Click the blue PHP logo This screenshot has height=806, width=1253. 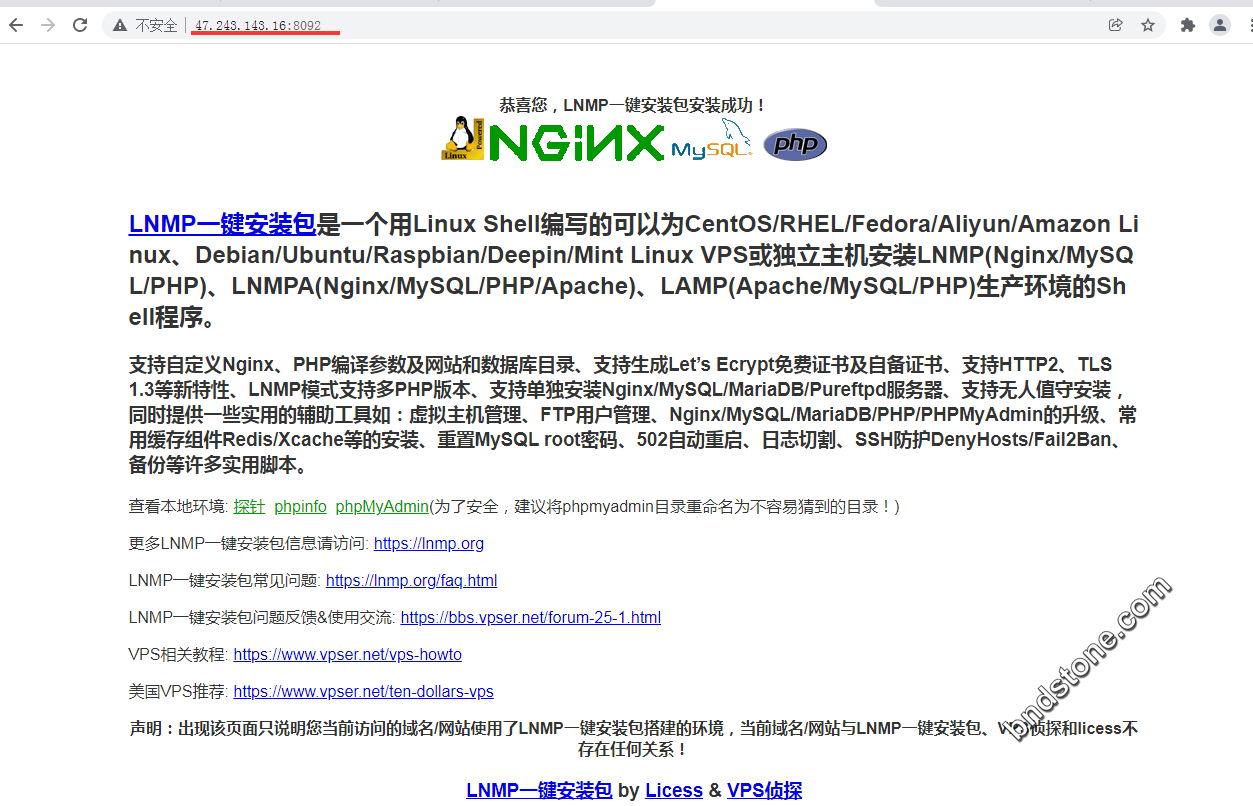pyautogui.click(x=795, y=144)
